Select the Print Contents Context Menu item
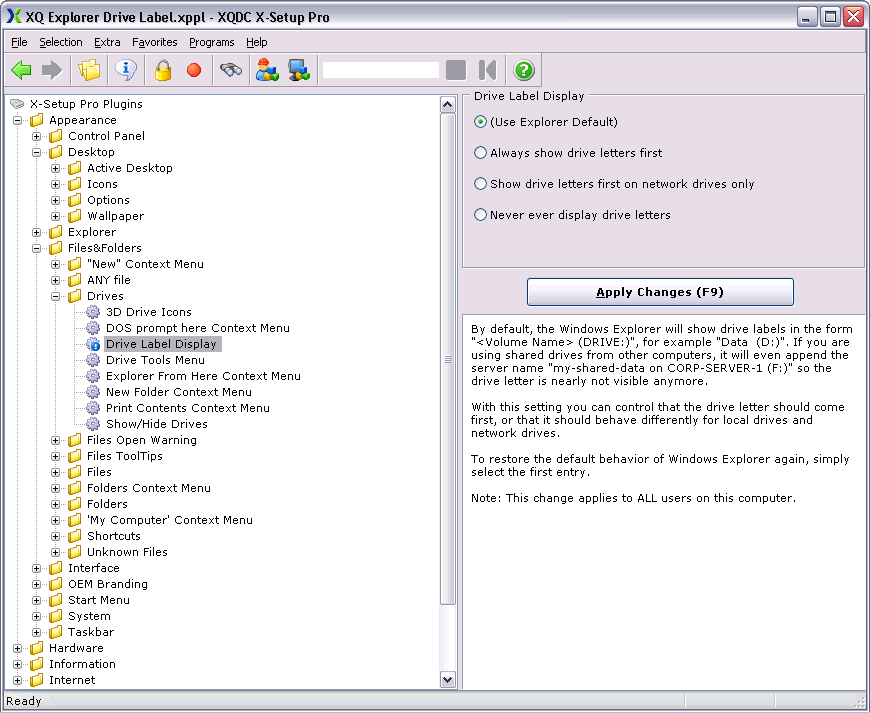Image resolution: width=870 pixels, height=713 pixels. point(188,408)
